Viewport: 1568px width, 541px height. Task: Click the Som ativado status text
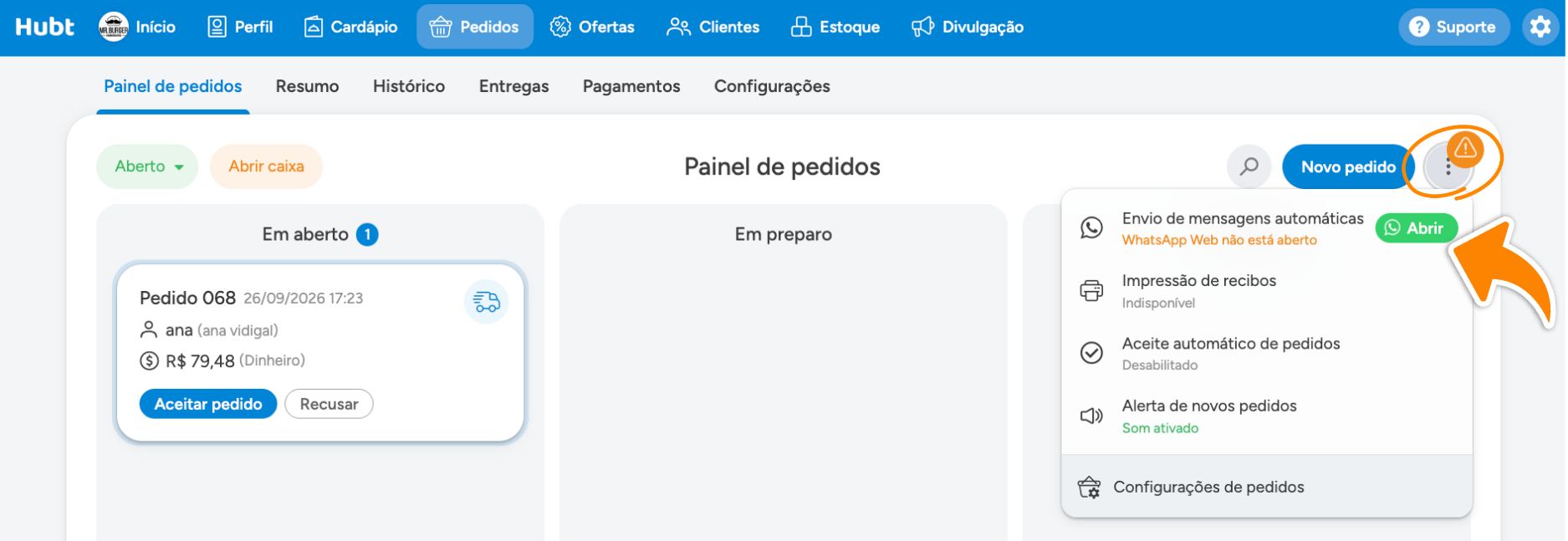(1160, 428)
